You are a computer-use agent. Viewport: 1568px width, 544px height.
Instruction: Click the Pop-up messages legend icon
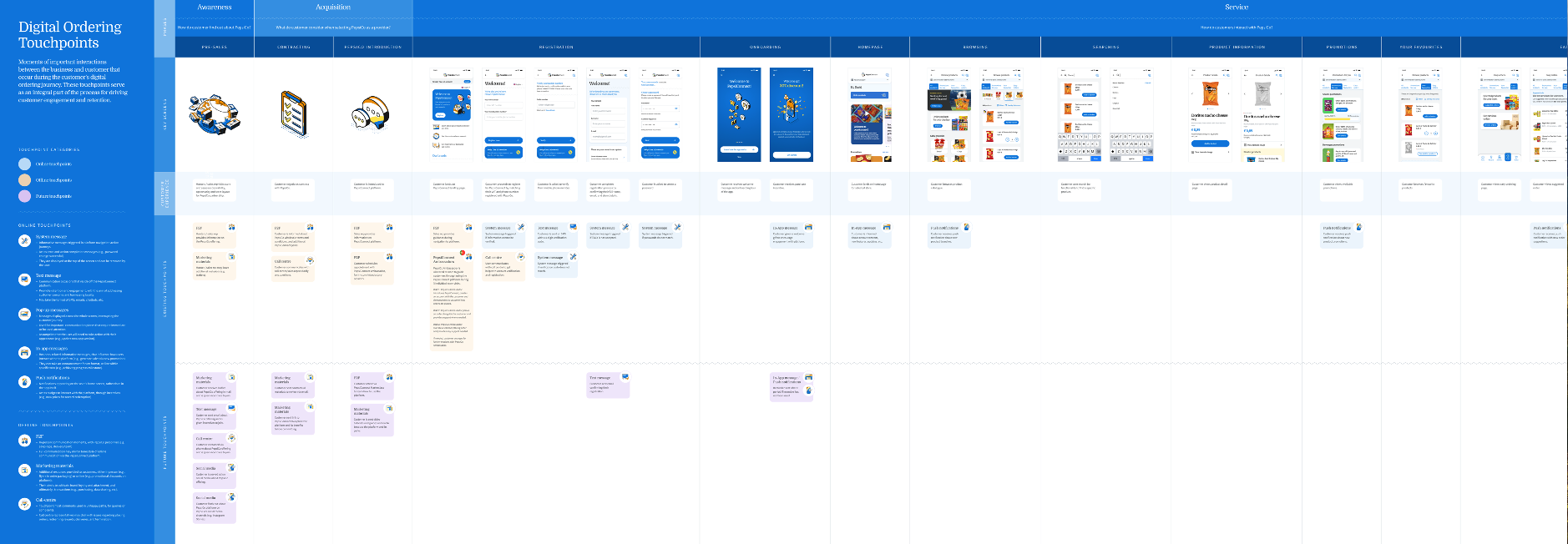pyautogui.click(x=24, y=315)
